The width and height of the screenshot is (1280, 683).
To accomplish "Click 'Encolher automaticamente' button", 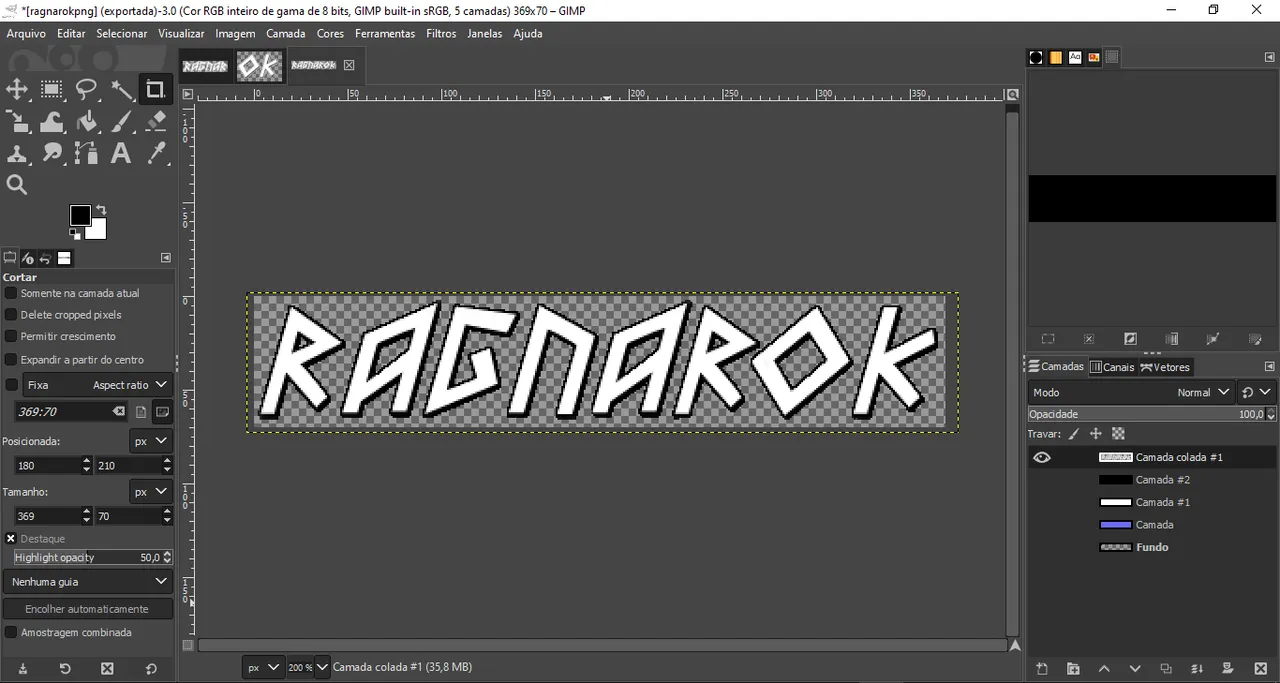I will click(x=87, y=609).
